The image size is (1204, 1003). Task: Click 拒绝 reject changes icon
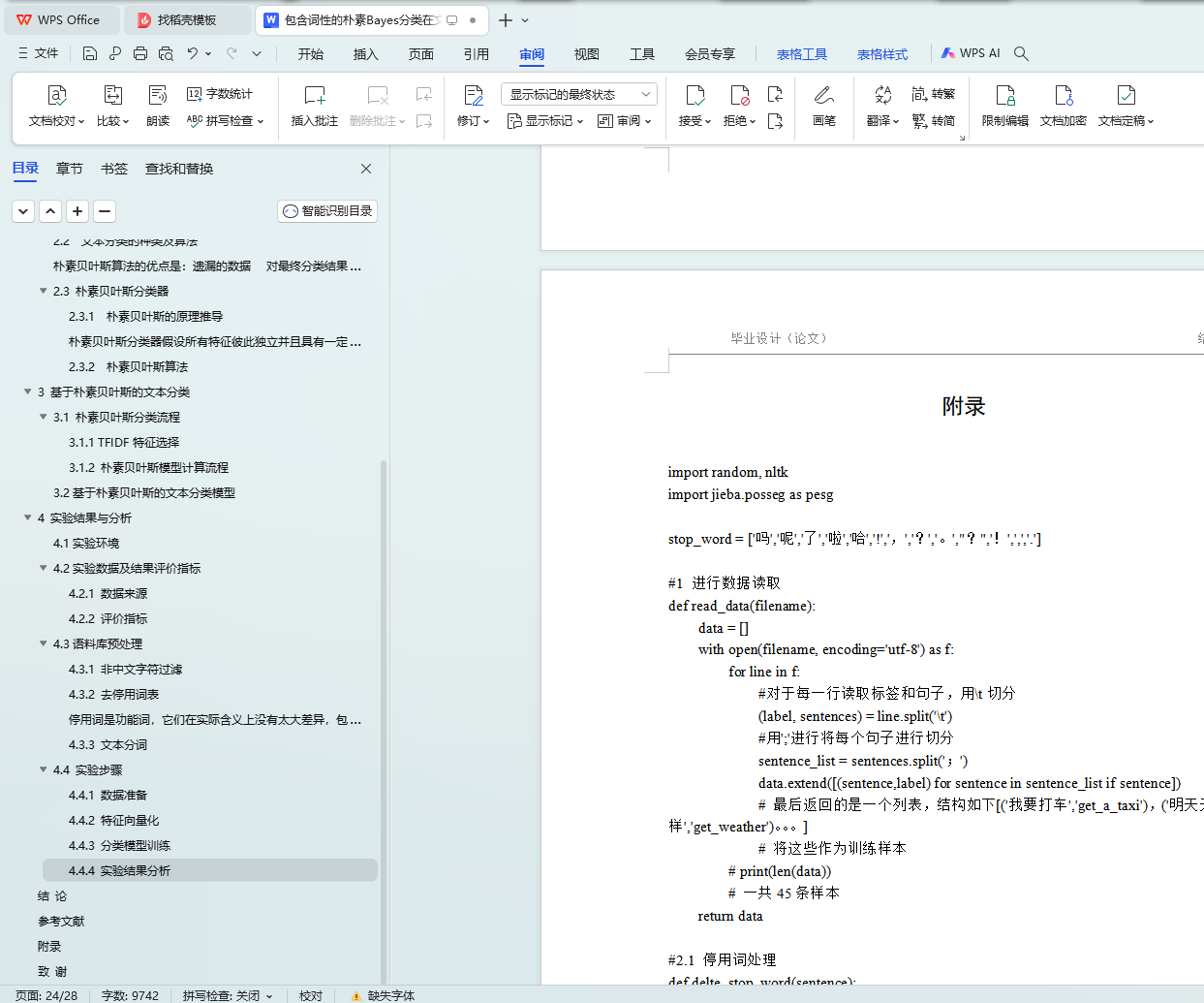pyautogui.click(x=740, y=95)
